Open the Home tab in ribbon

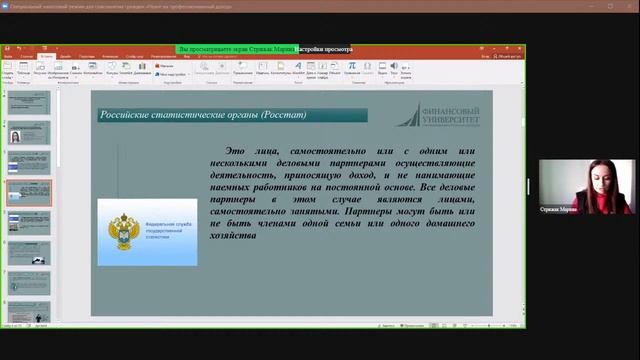point(27,56)
